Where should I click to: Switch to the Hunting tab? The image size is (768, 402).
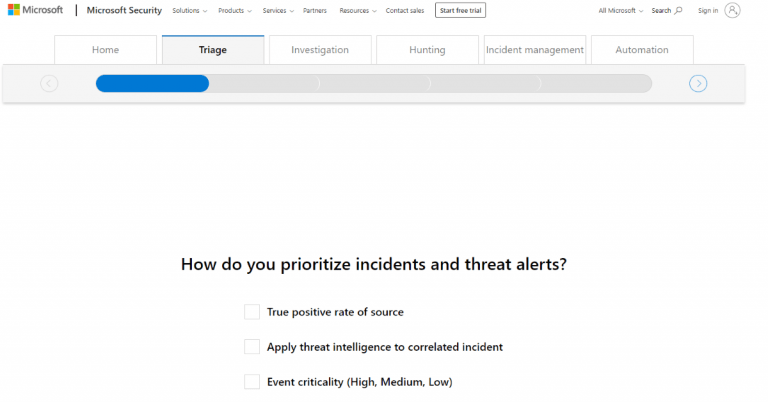tap(428, 50)
